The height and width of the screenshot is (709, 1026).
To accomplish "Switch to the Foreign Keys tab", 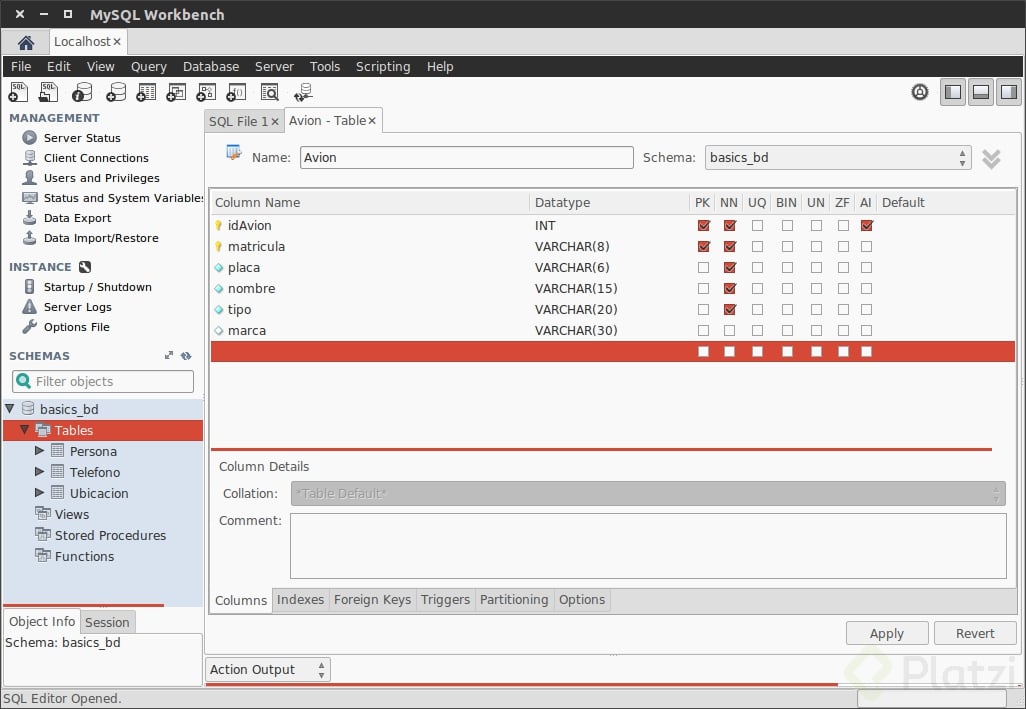I will tap(372, 600).
